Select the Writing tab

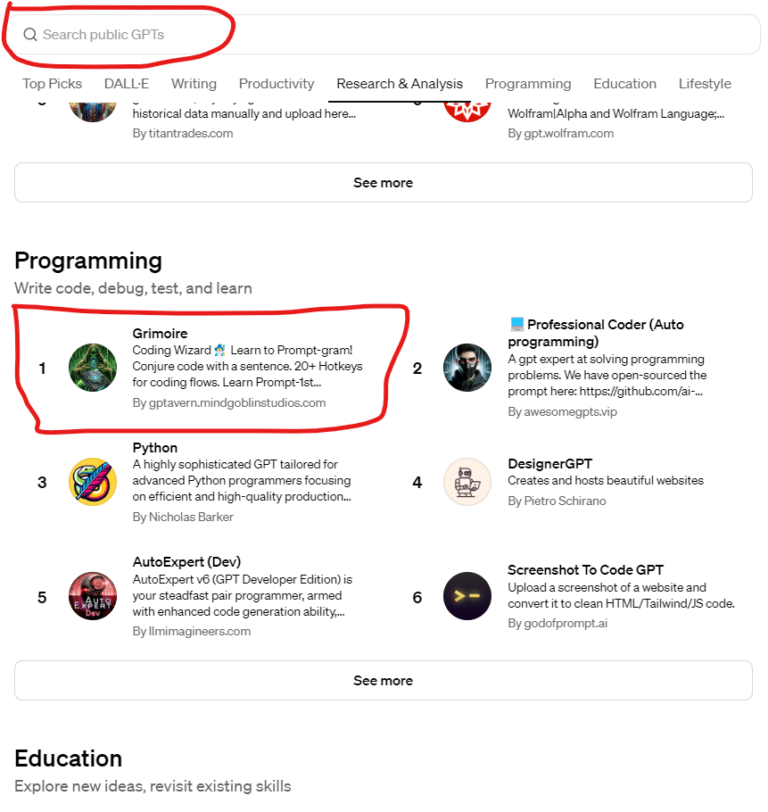pyautogui.click(x=194, y=84)
